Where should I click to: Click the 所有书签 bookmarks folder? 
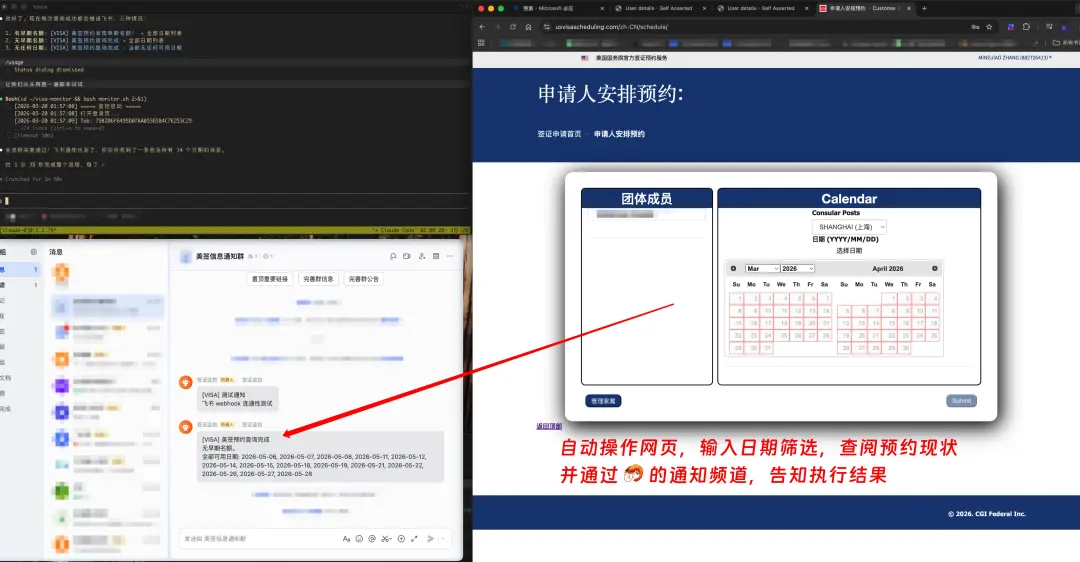click(1066, 43)
